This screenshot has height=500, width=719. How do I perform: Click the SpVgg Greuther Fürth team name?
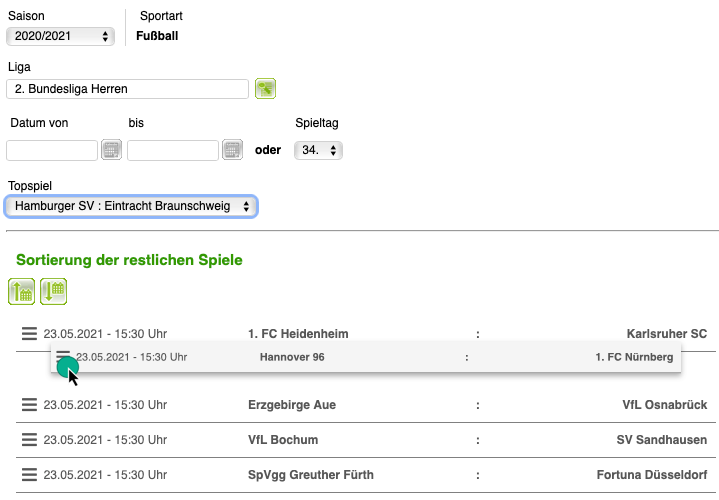[x=311, y=474]
